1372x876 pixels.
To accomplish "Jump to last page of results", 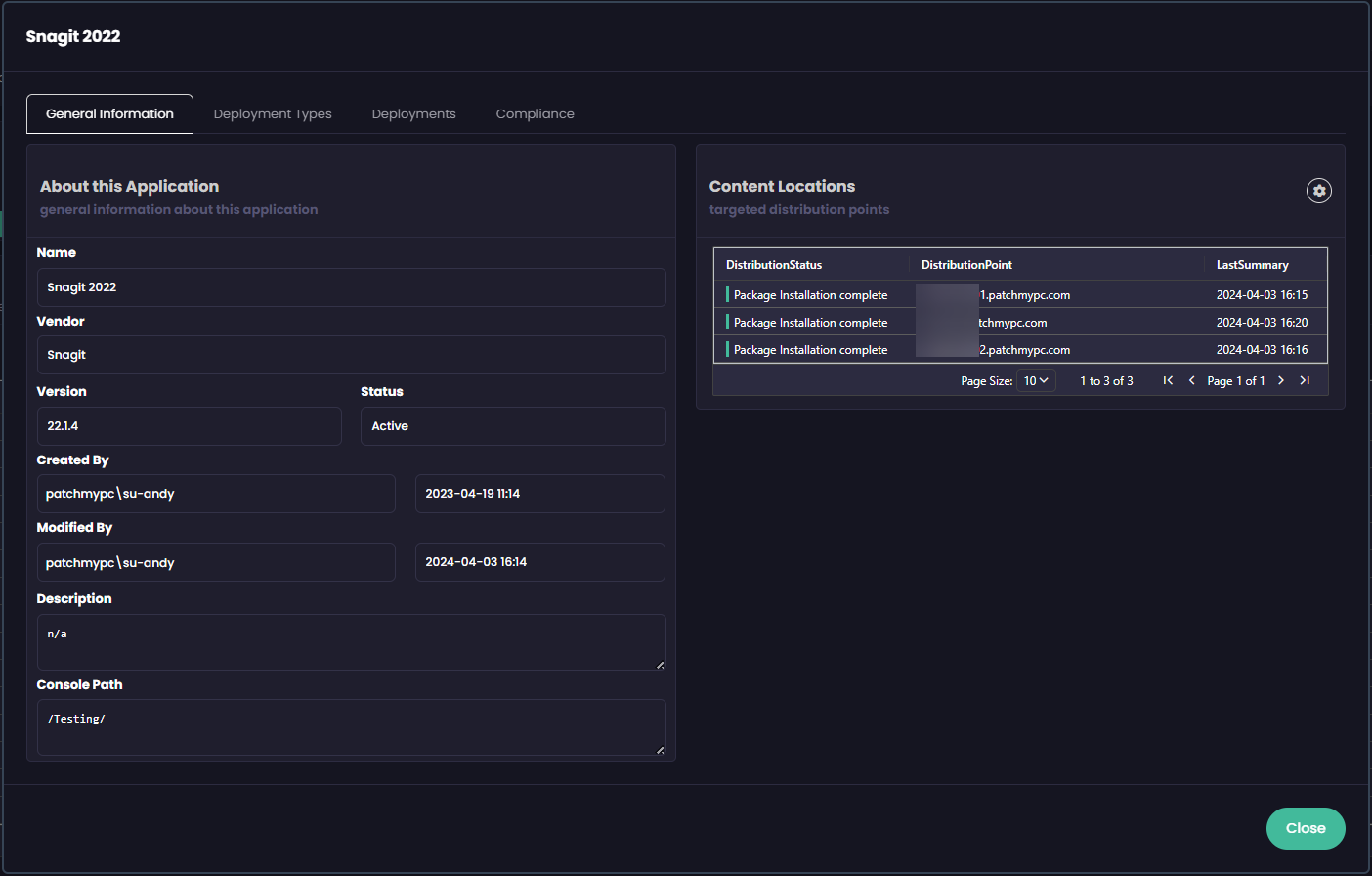I will tap(1305, 380).
